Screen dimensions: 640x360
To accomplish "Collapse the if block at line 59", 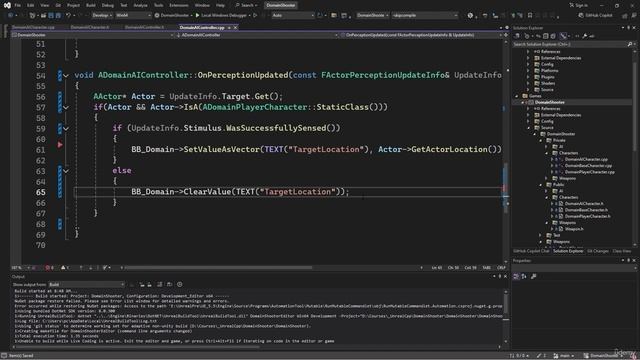I will tap(66, 129).
